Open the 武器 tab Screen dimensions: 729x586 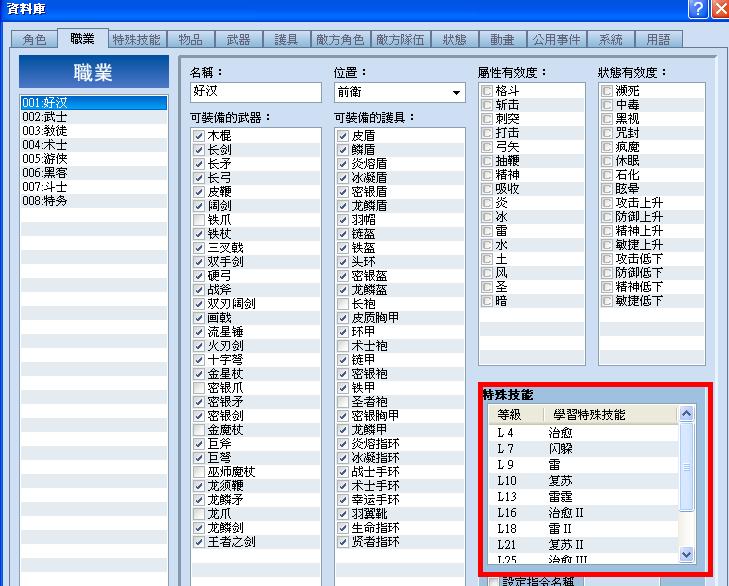click(239, 39)
